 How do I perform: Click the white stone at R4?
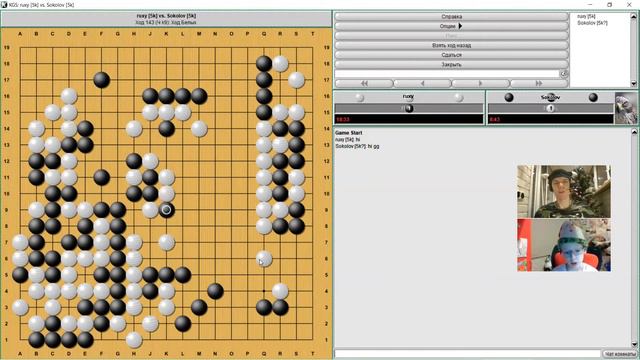pyautogui.click(x=280, y=291)
